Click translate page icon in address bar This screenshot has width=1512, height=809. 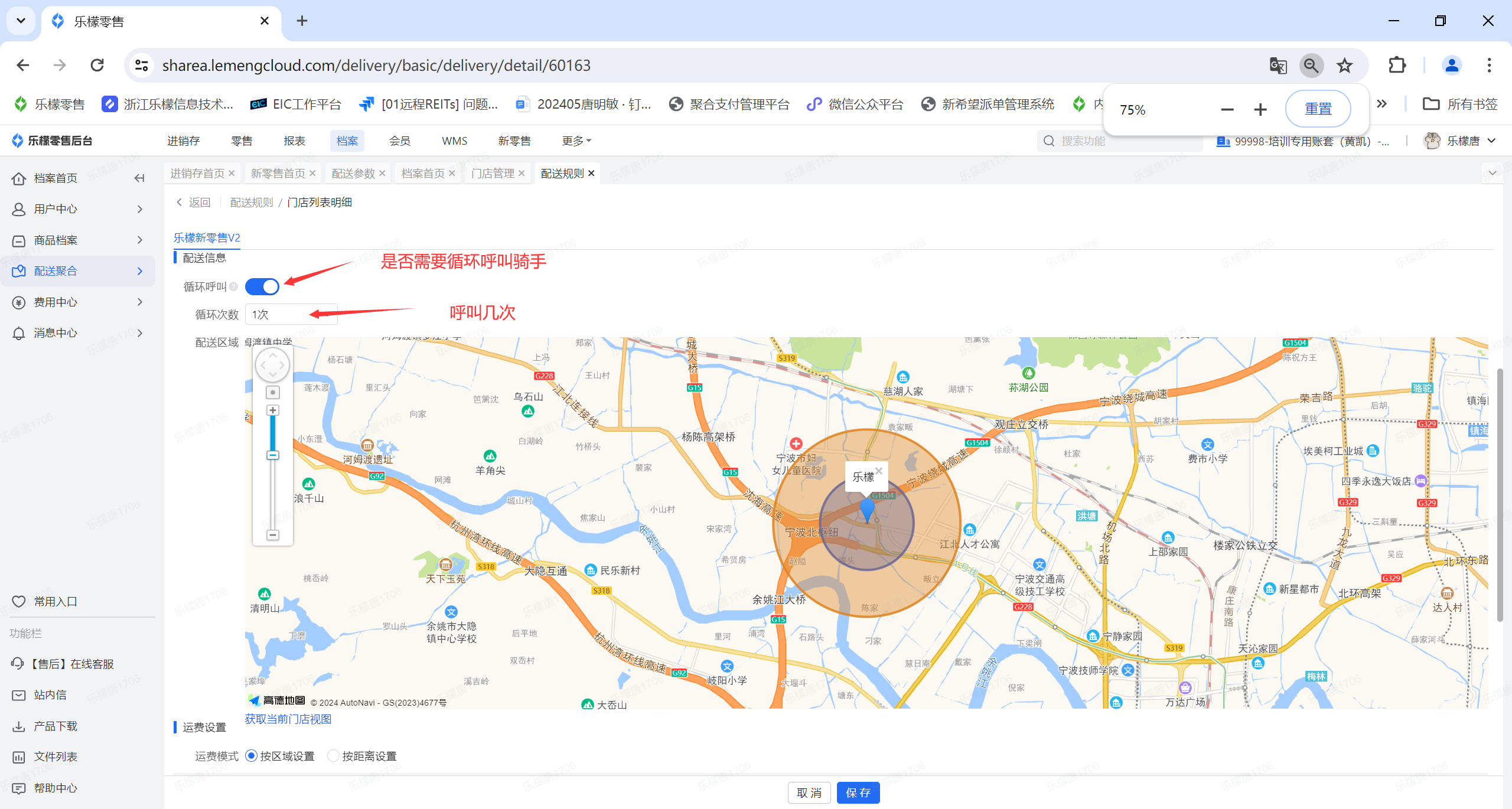[1278, 65]
